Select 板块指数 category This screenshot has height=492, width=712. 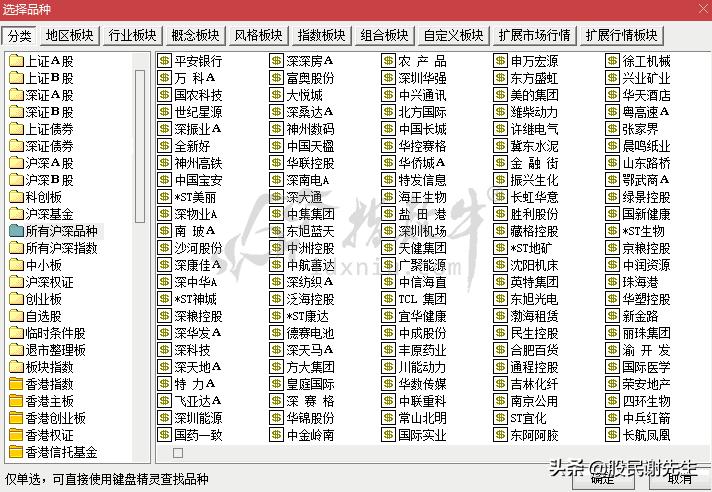pyautogui.click(x=49, y=367)
